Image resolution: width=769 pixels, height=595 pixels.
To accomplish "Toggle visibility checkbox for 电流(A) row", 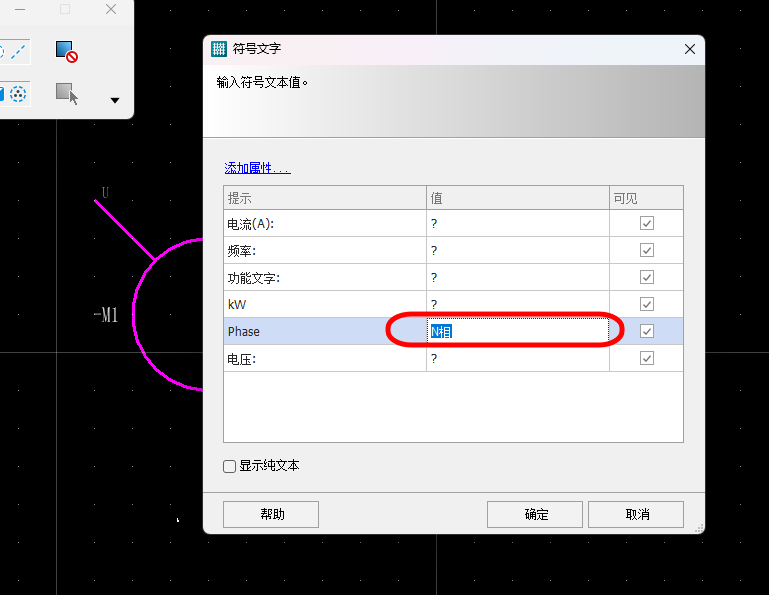I will point(646,223).
